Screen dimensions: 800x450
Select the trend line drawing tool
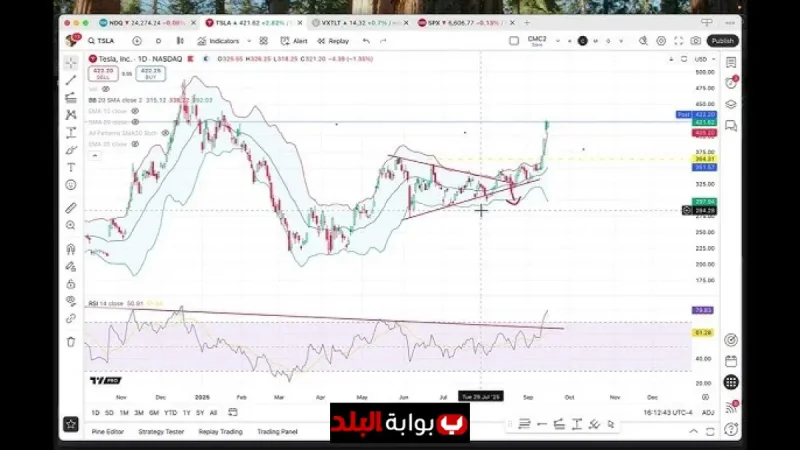click(71, 80)
